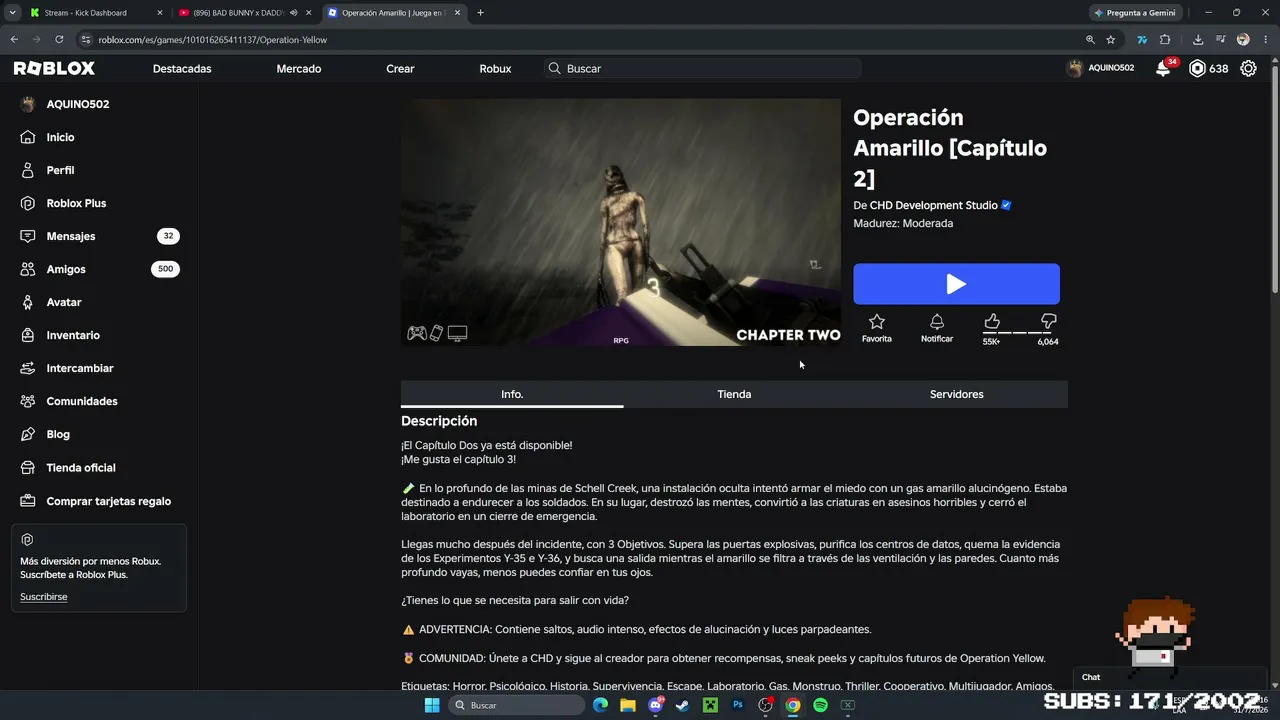Click the Roblox Plus icon in sidebar
Screen dimensions: 1280x720
coord(28,203)
